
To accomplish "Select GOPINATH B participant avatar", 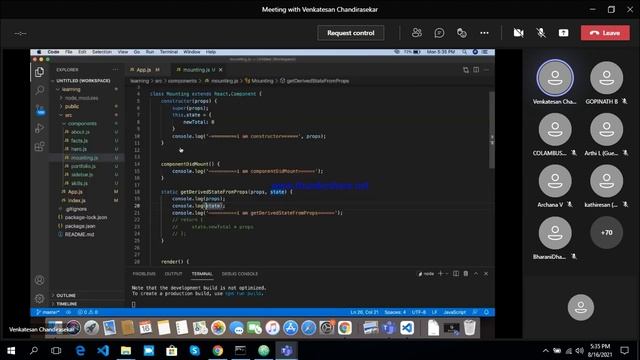I will 607,78.
